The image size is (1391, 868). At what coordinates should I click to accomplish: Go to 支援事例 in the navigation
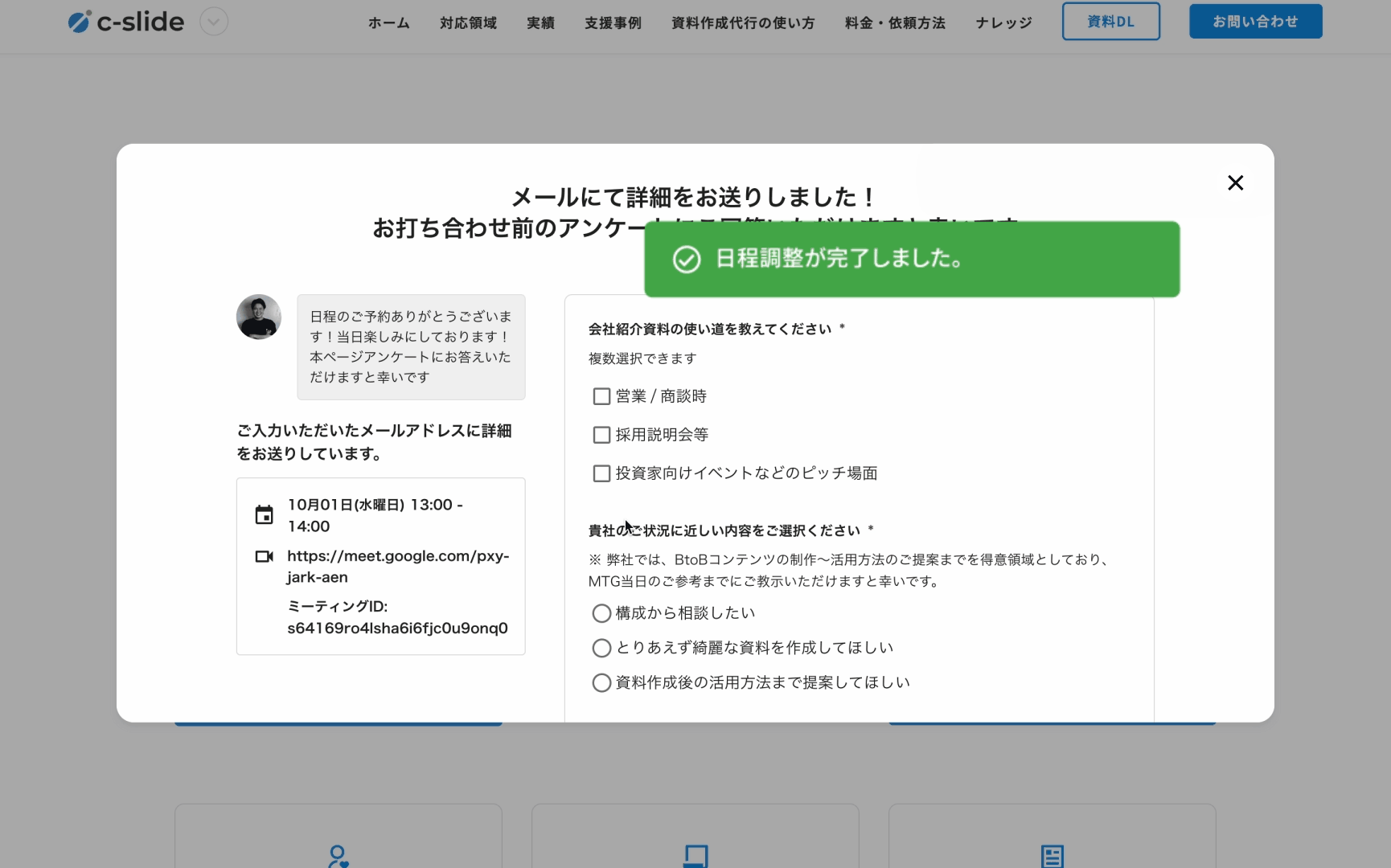point(613,23)
